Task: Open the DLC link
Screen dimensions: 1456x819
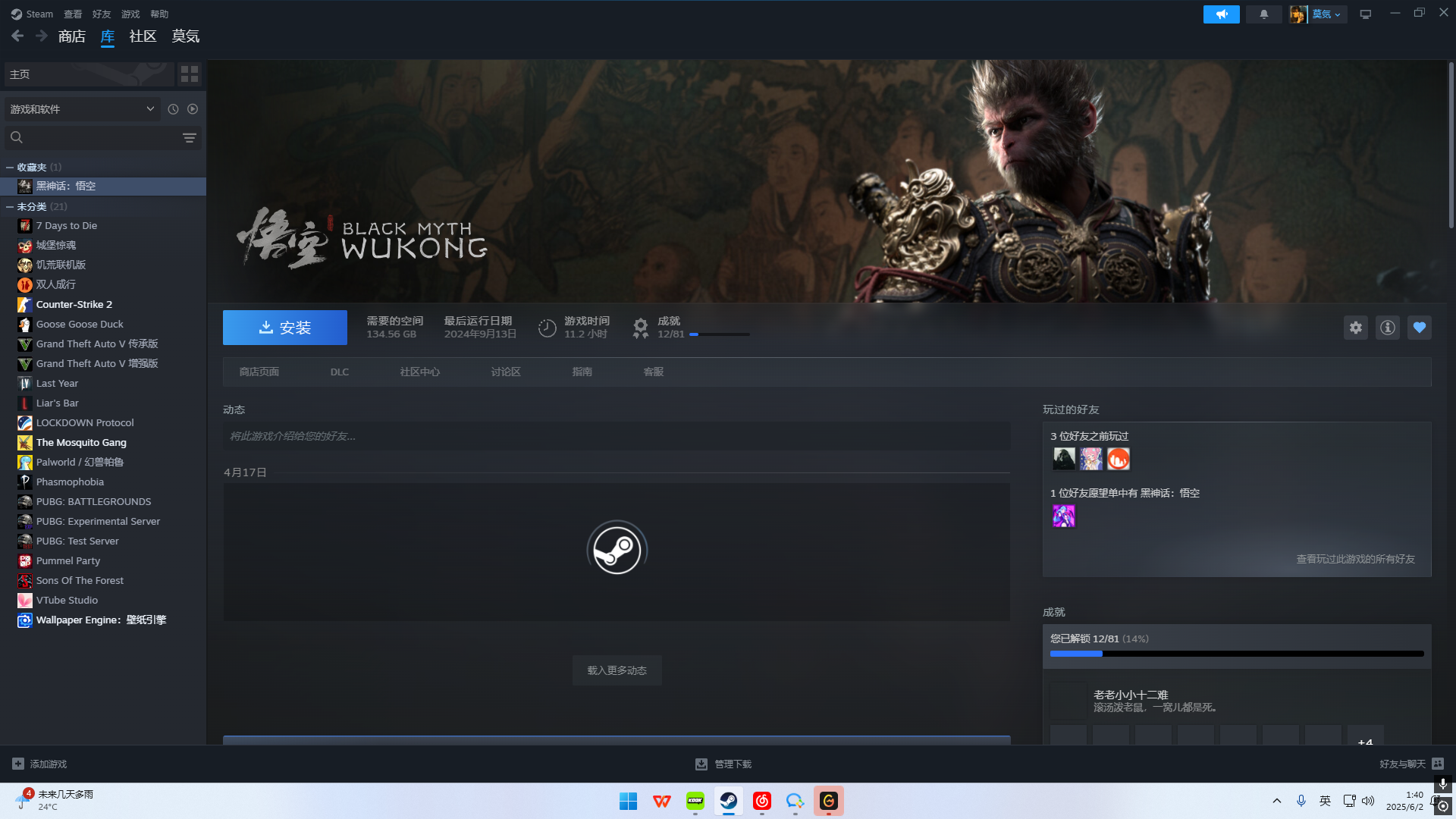Action: tap(340, 372)
